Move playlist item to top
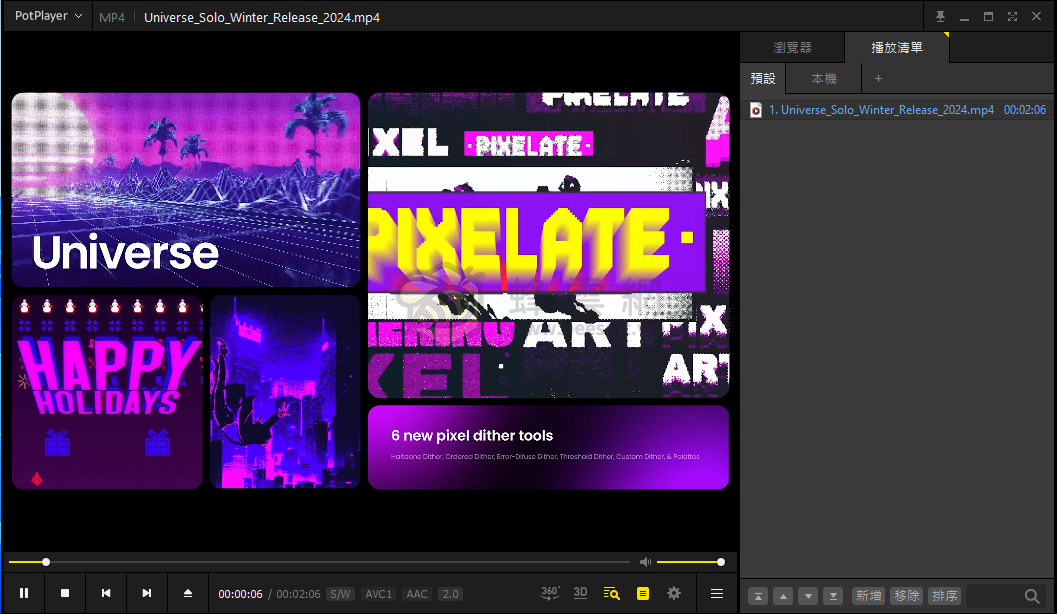 click(758, 596)
